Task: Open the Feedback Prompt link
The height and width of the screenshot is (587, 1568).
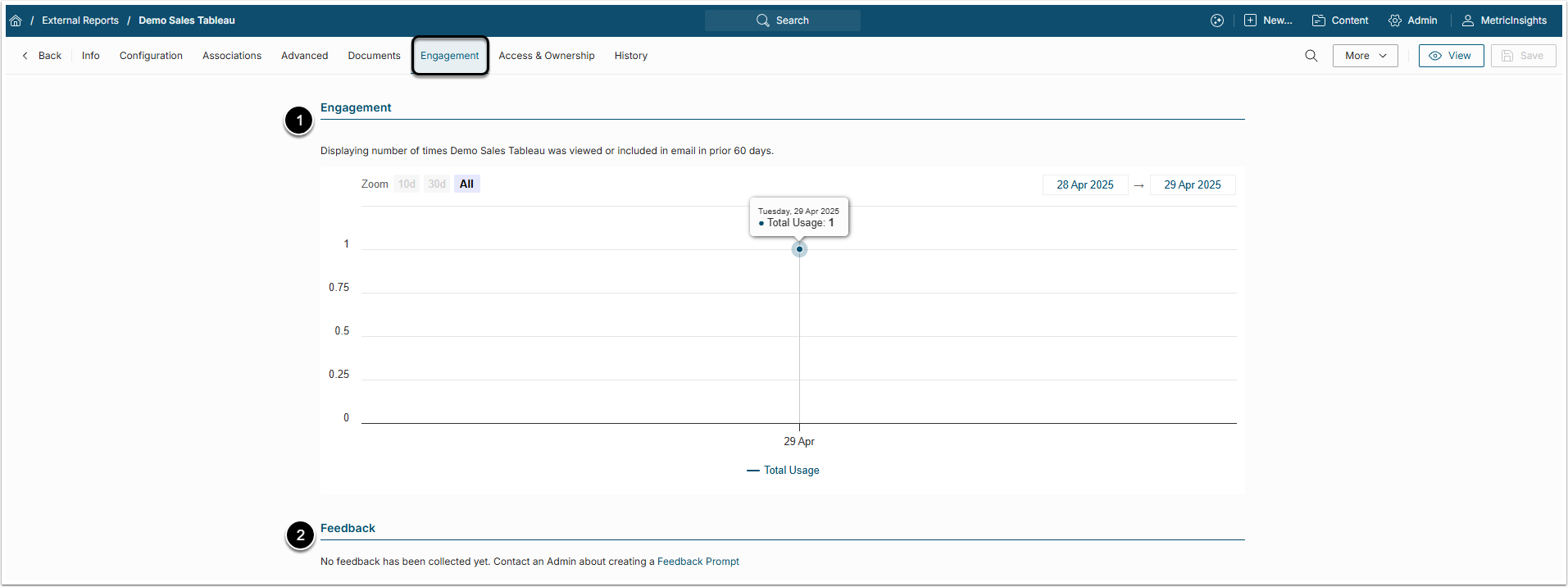Action: coord(698,562)
